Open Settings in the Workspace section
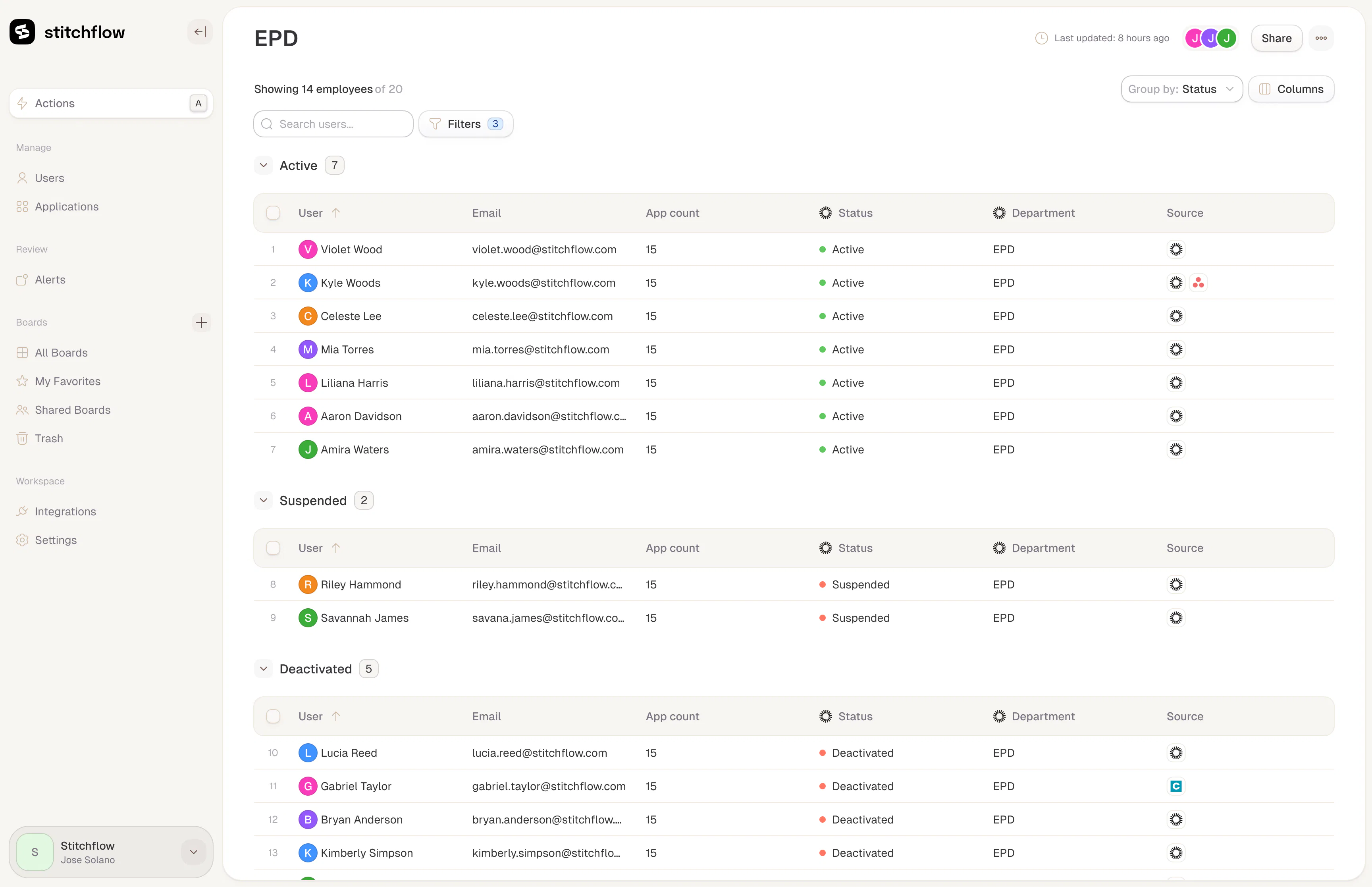Screen dimensions: 1372x887 click(x=55, y=540)
